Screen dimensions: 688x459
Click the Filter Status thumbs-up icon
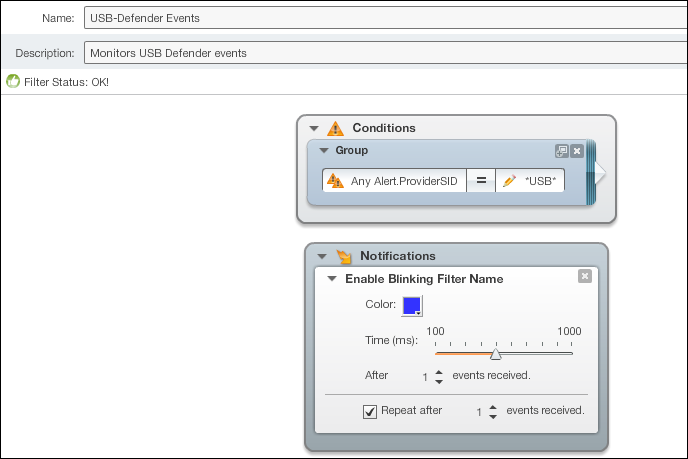click(x=13, y=81)
